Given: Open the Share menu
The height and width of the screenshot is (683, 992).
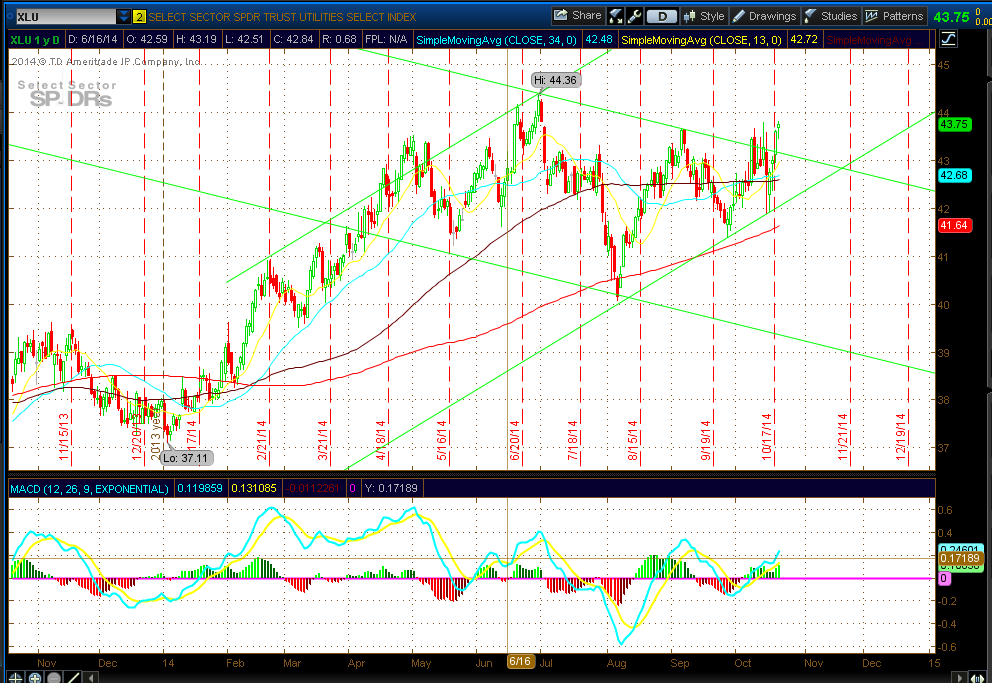Looking at the screenshot, I should coord(578,16).
